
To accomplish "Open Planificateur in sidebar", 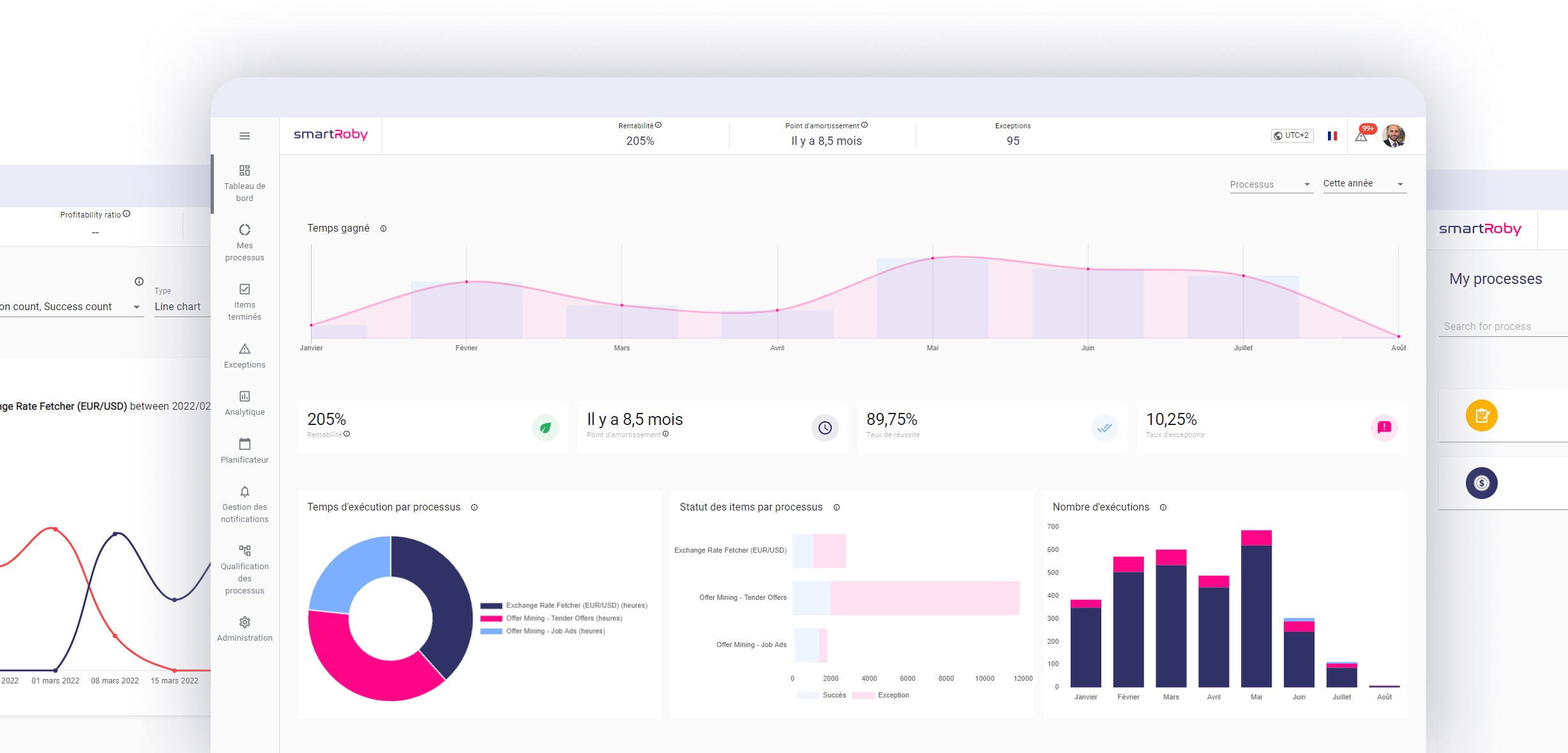I will click(245, 451).
